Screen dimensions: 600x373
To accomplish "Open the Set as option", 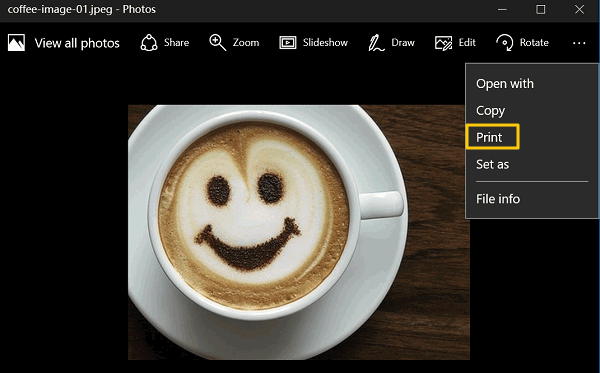I will [x=492, y=165].
